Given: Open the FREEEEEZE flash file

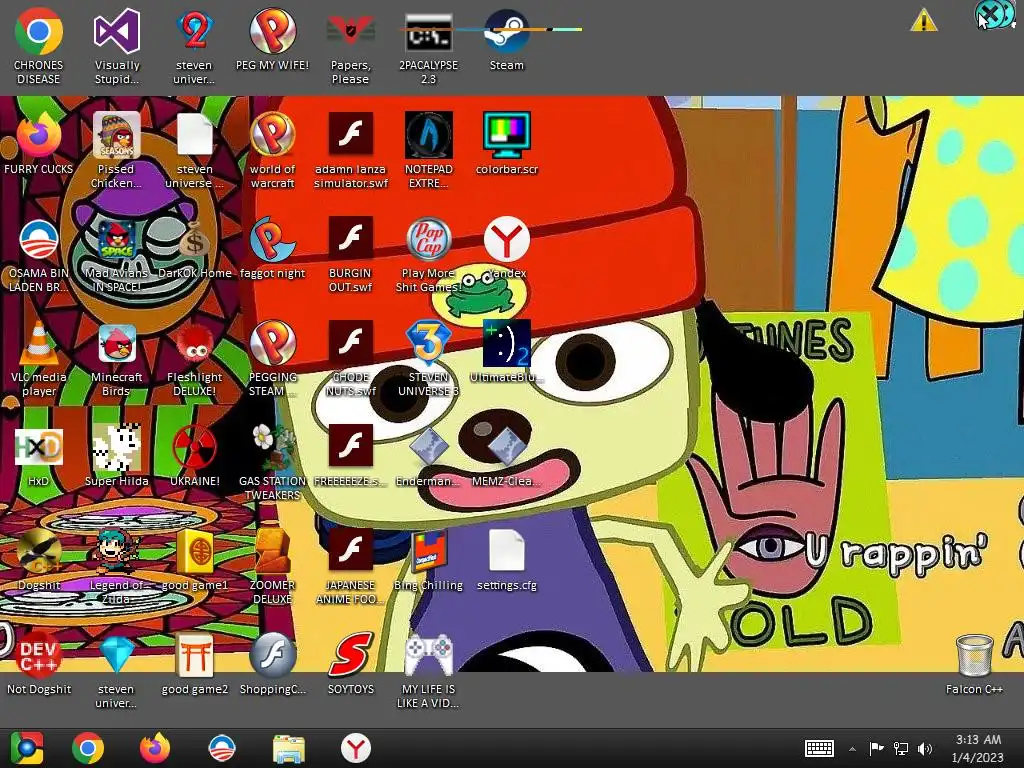Looking at the screenshot, I should click(x=350, y=447).
